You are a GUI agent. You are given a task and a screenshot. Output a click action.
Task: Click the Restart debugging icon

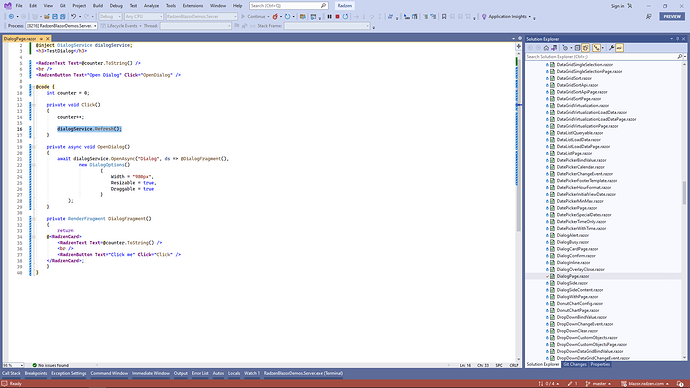[x=345, y=17]
